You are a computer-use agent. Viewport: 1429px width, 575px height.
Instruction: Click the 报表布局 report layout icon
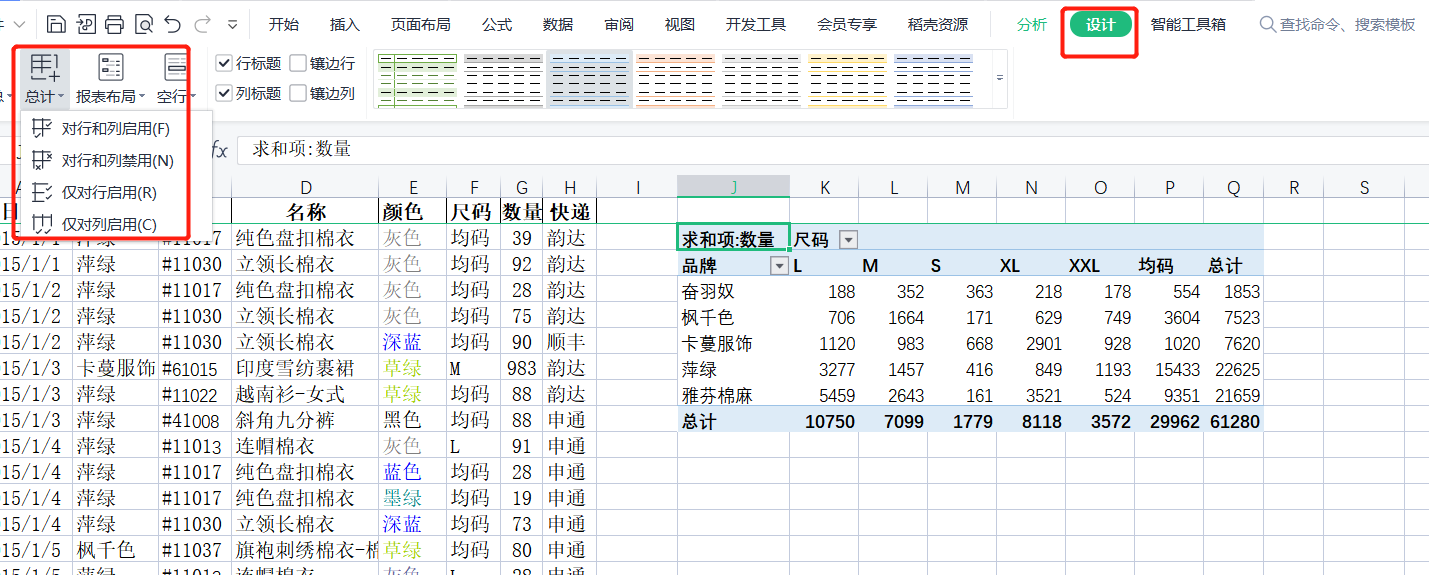(x=111, y=68)
